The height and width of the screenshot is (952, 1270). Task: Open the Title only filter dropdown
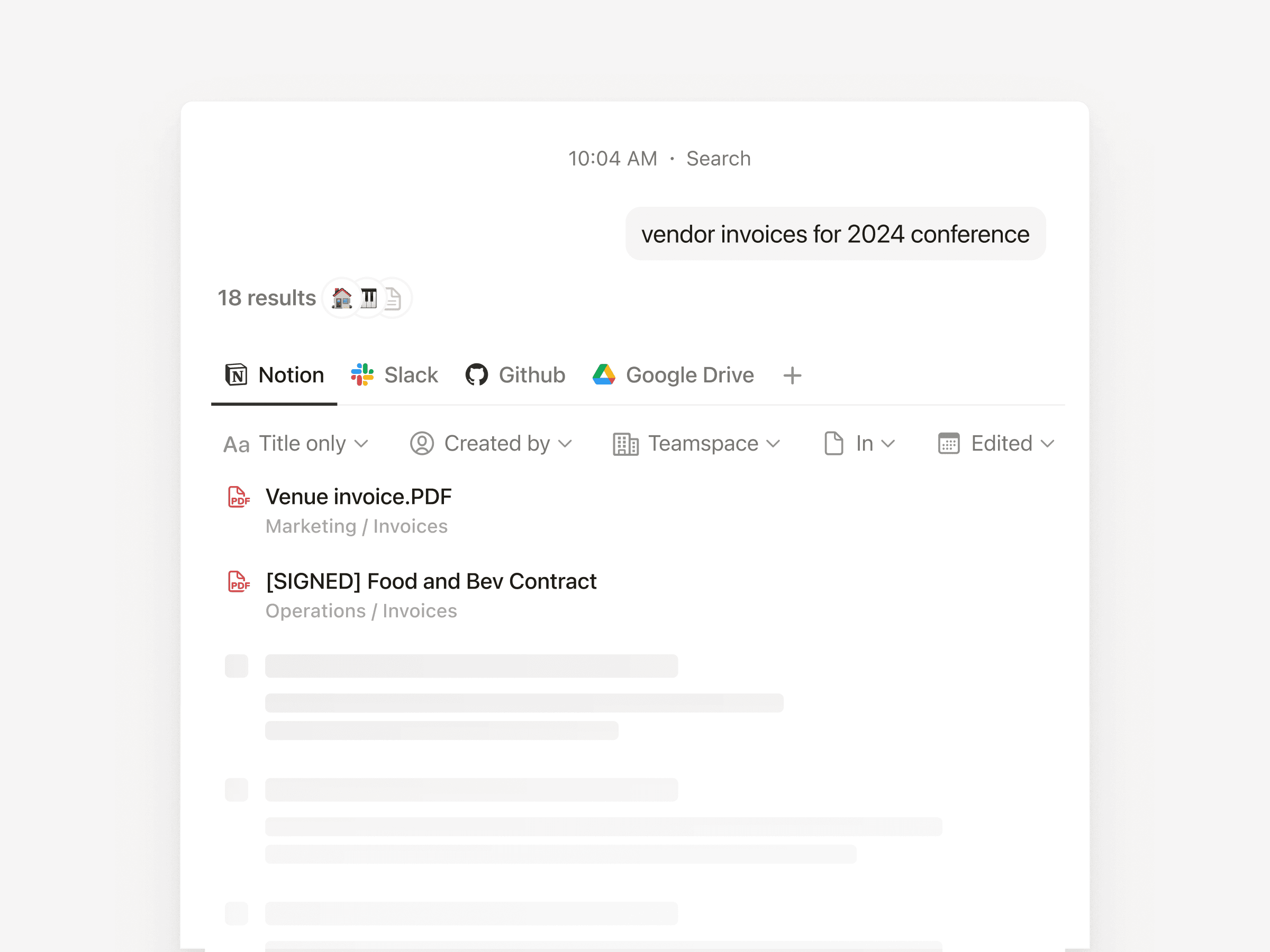[296, 444]
